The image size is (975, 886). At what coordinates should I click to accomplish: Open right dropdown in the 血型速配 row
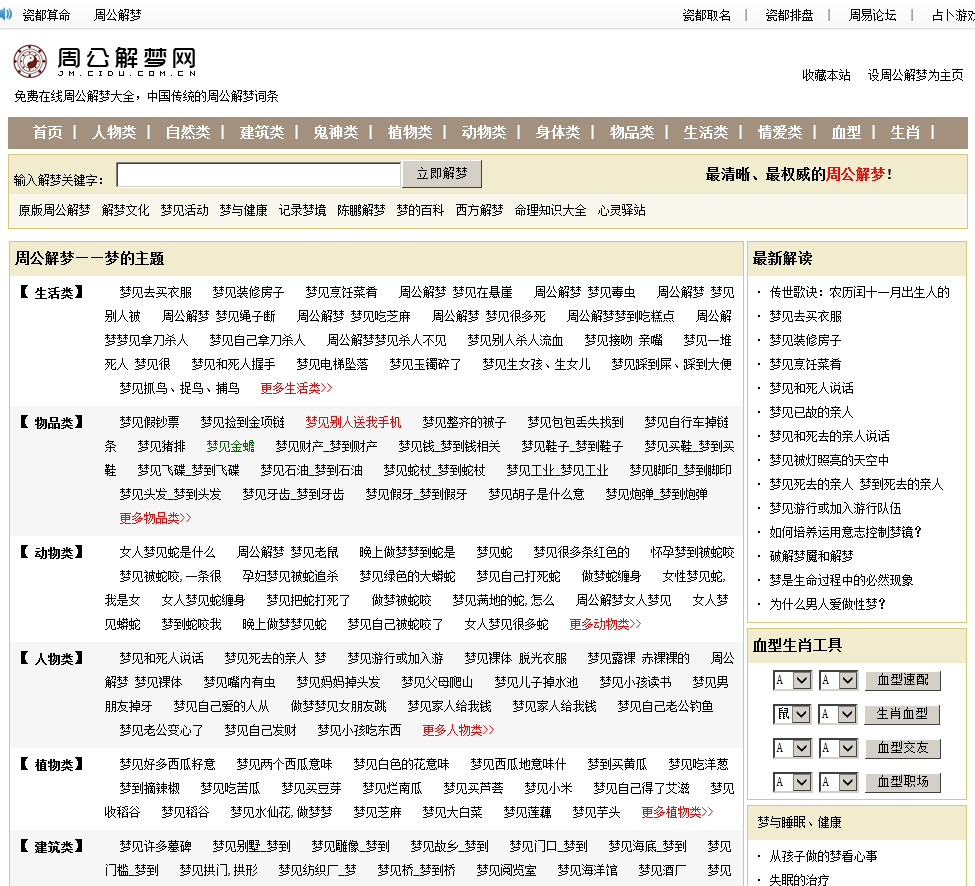pyautogui.click(x=838, y=680)
